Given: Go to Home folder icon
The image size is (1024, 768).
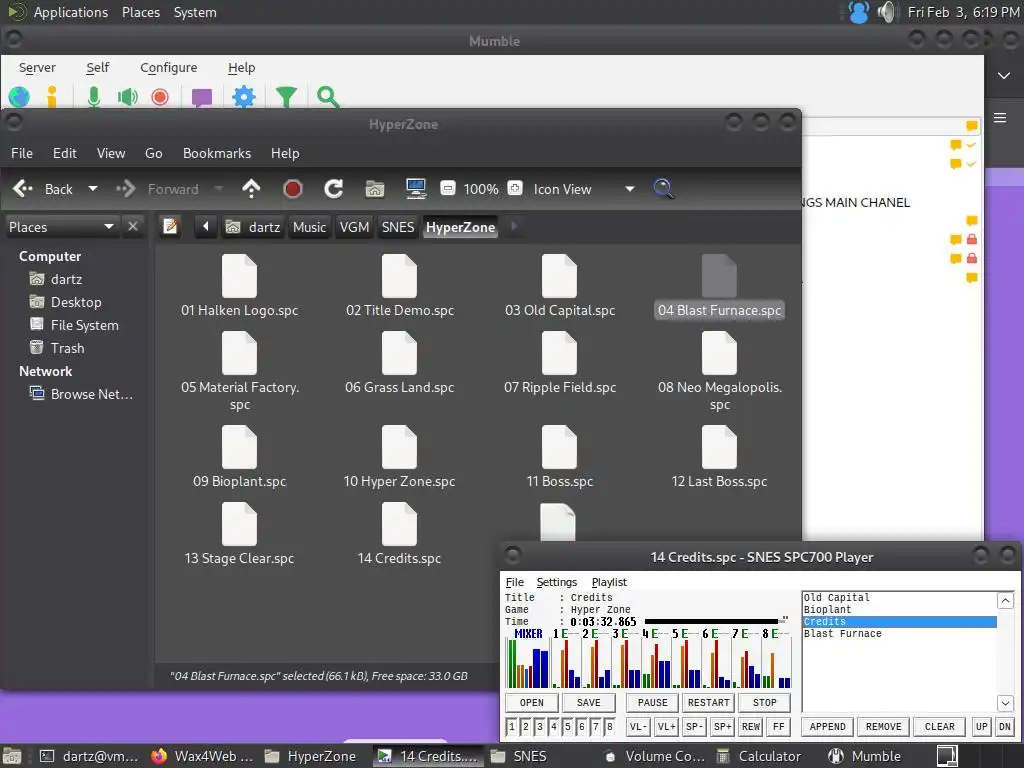Looking at the screenshot, I should [375, 189].
